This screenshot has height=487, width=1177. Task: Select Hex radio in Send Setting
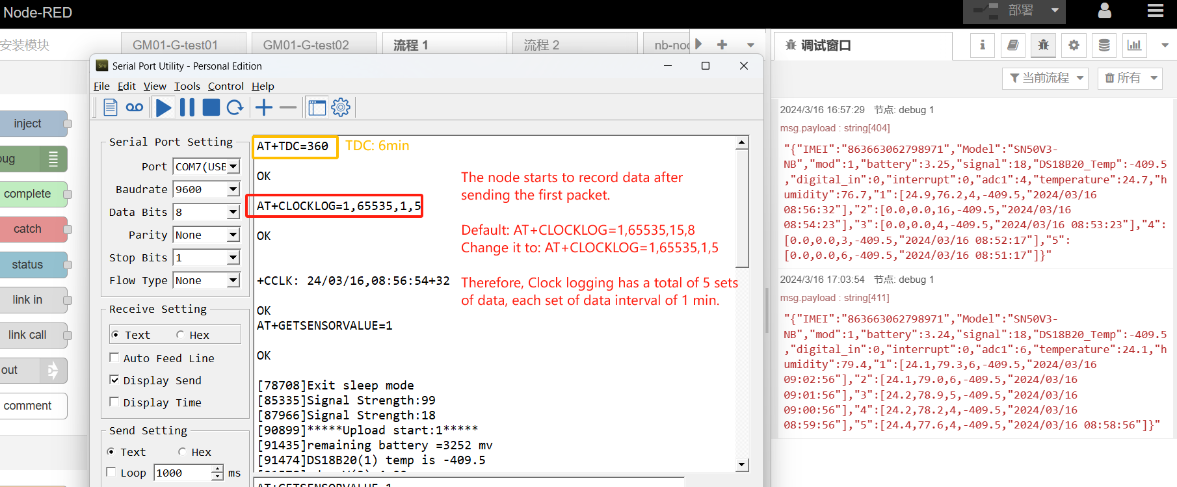(182, 452)
